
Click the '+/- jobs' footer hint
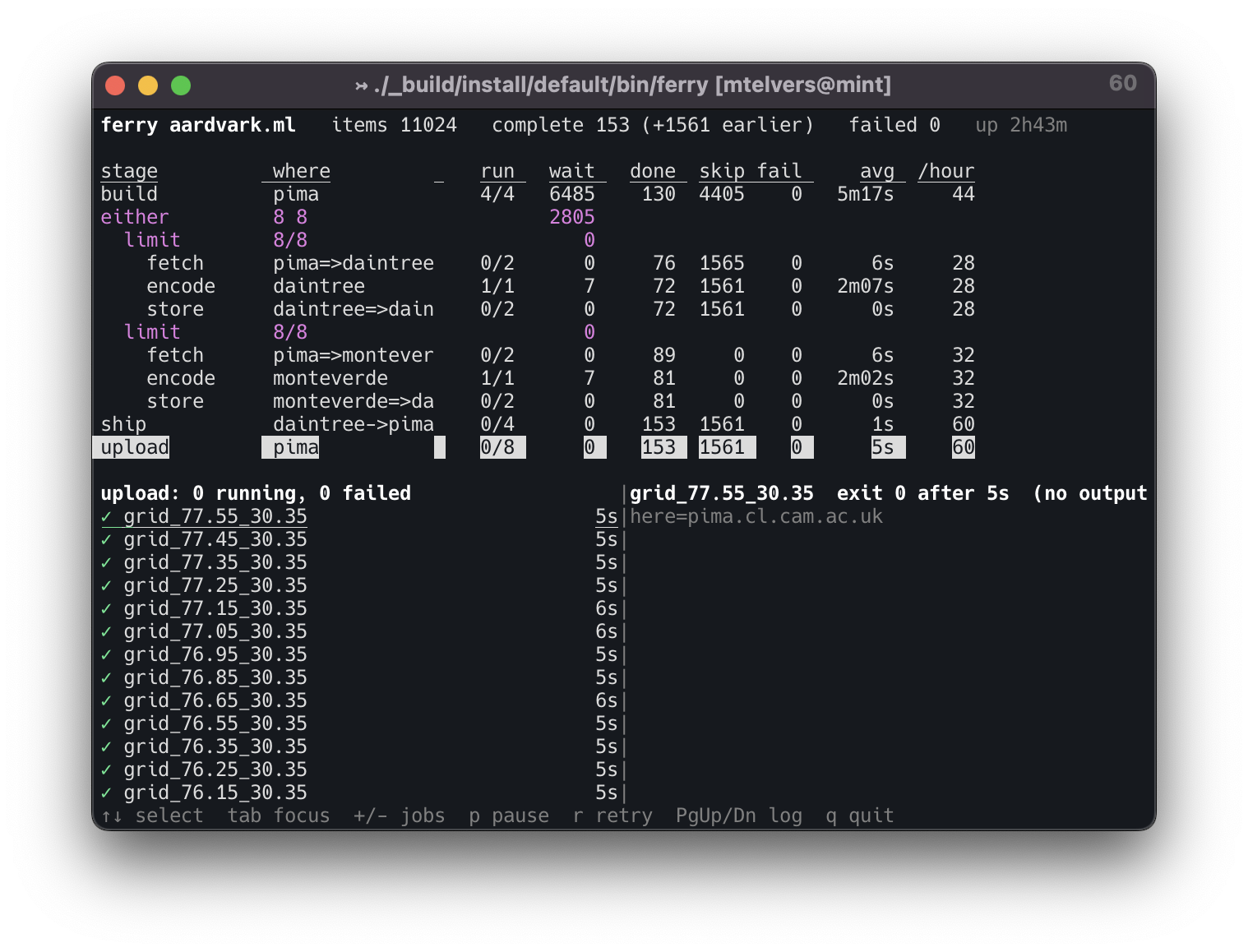pos(399,816)
